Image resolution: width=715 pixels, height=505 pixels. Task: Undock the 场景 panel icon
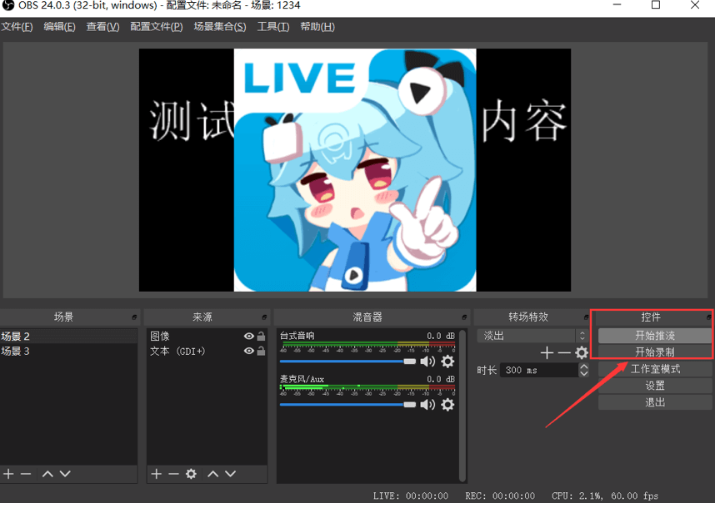tap(134, 317)
